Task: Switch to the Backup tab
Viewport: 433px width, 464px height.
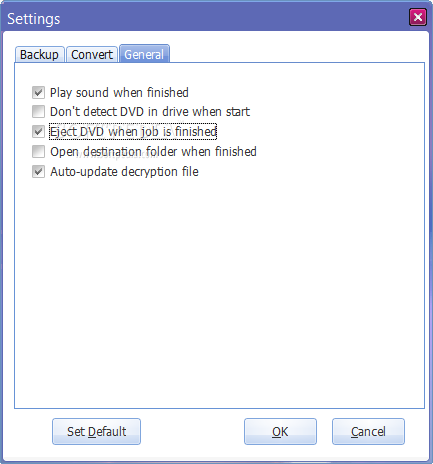Action: [39, 54]
